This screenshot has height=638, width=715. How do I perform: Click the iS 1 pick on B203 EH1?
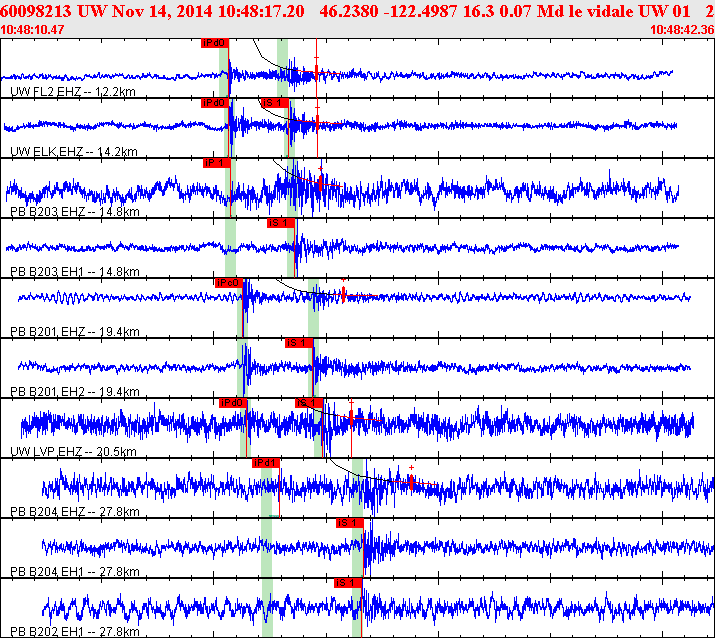[281, 223]
